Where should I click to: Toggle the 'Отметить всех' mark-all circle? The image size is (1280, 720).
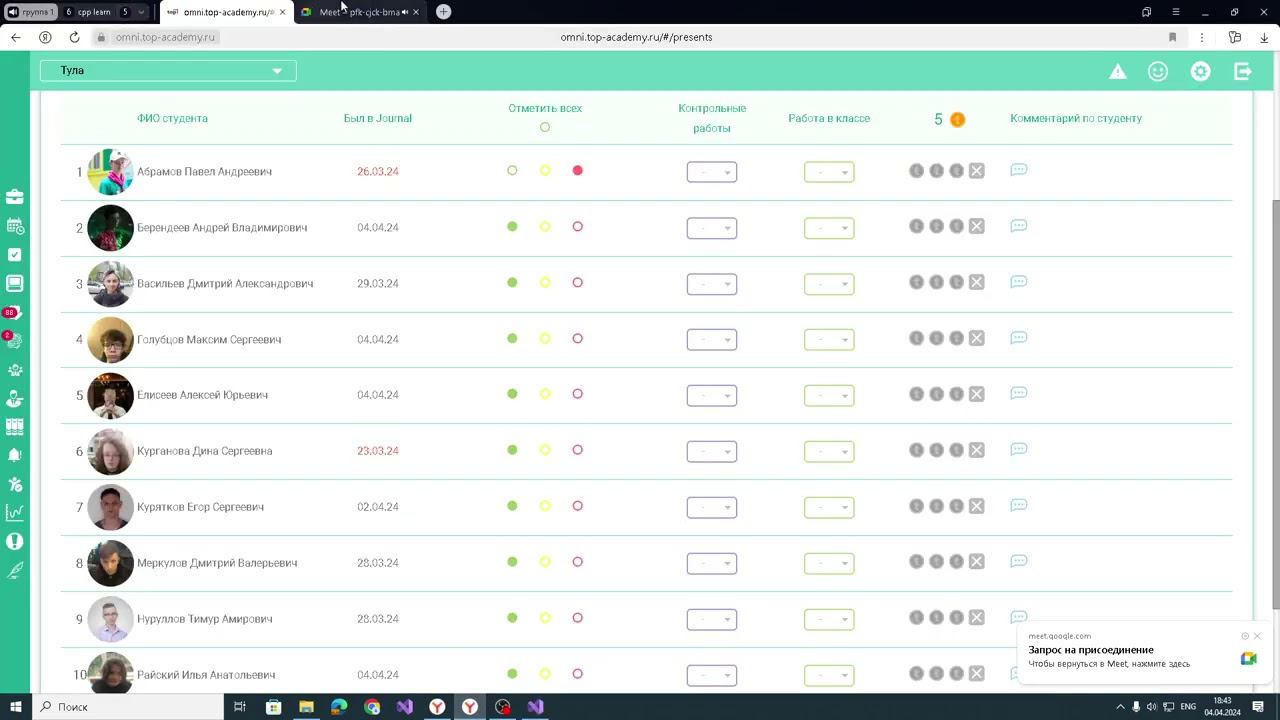coord(545,127)
